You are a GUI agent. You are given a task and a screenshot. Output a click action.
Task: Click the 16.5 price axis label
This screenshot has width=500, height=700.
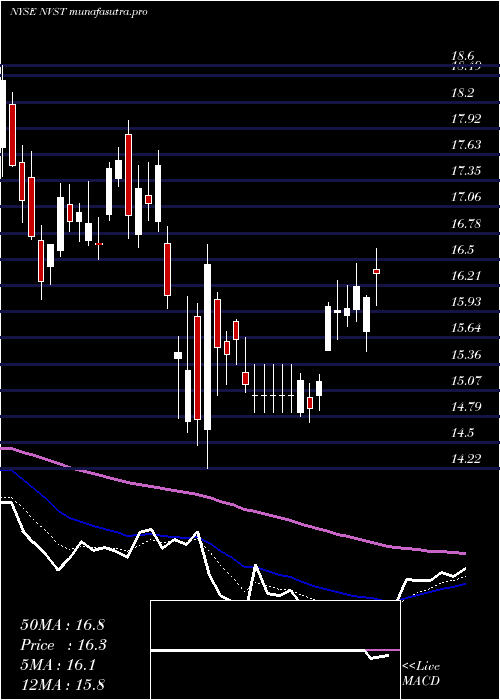point(462,249)
